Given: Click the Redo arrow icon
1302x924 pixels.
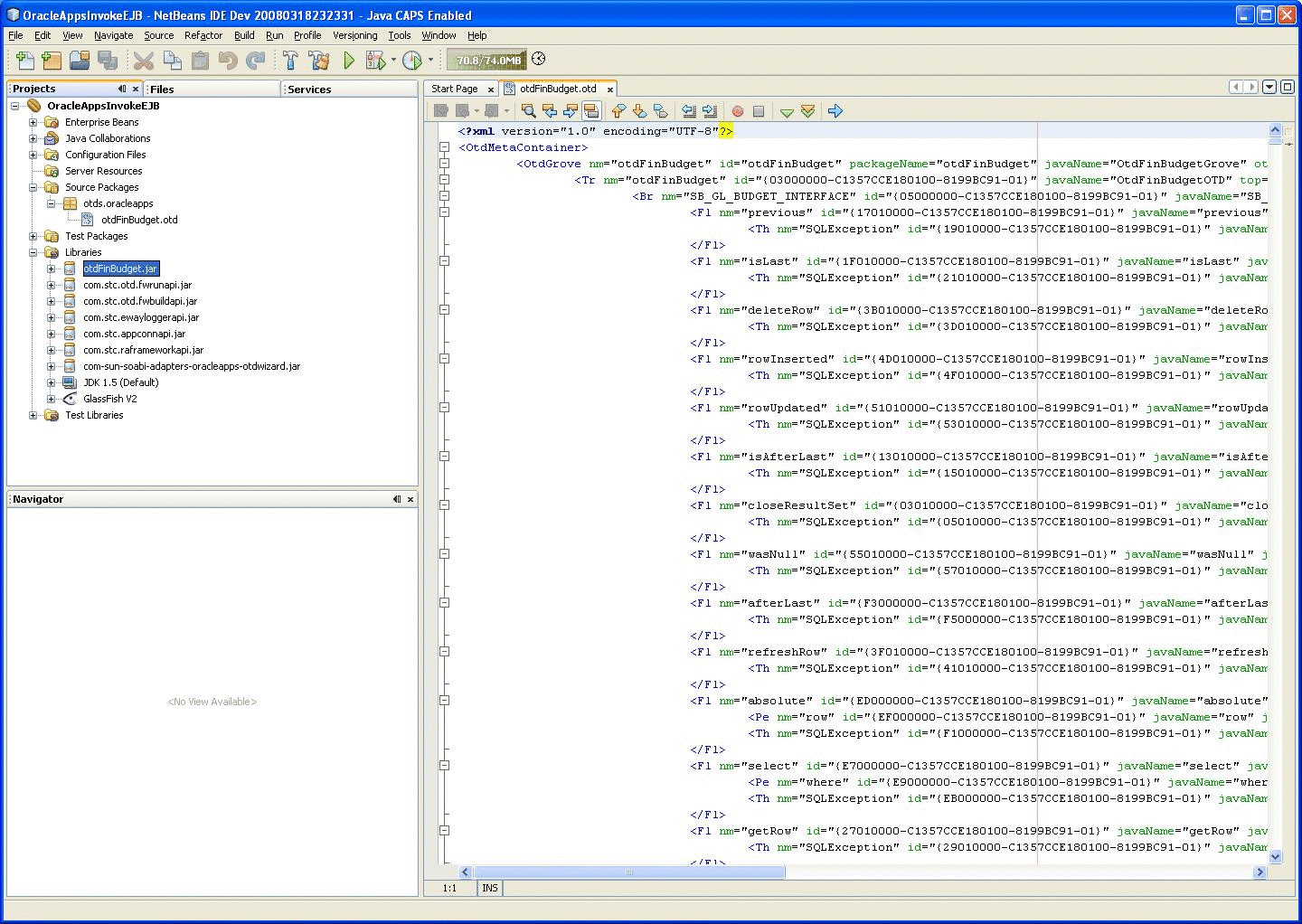Looking at the screenshot, I should [256, 61].
